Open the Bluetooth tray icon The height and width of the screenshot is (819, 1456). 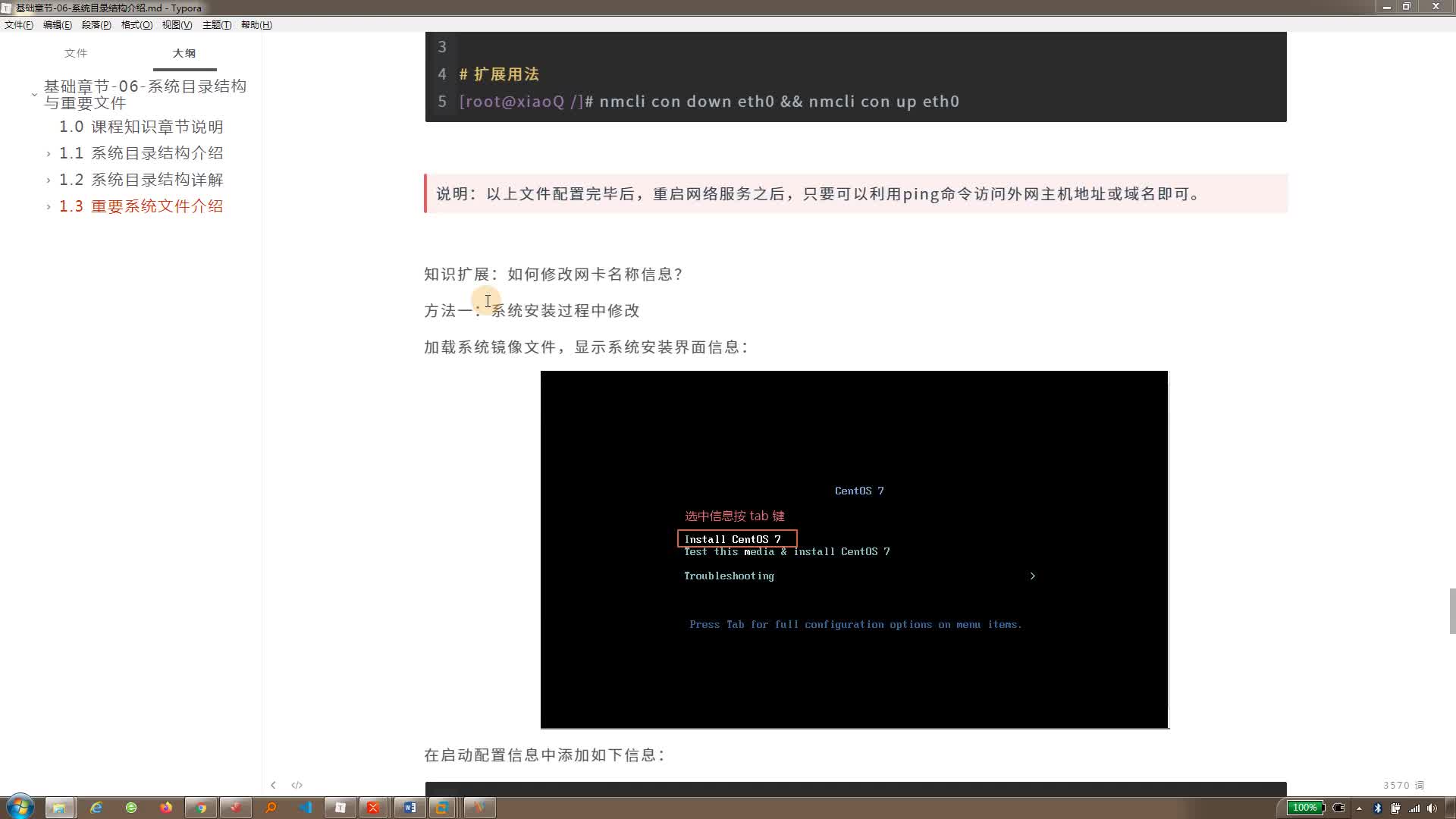(x=1378, y=808)
